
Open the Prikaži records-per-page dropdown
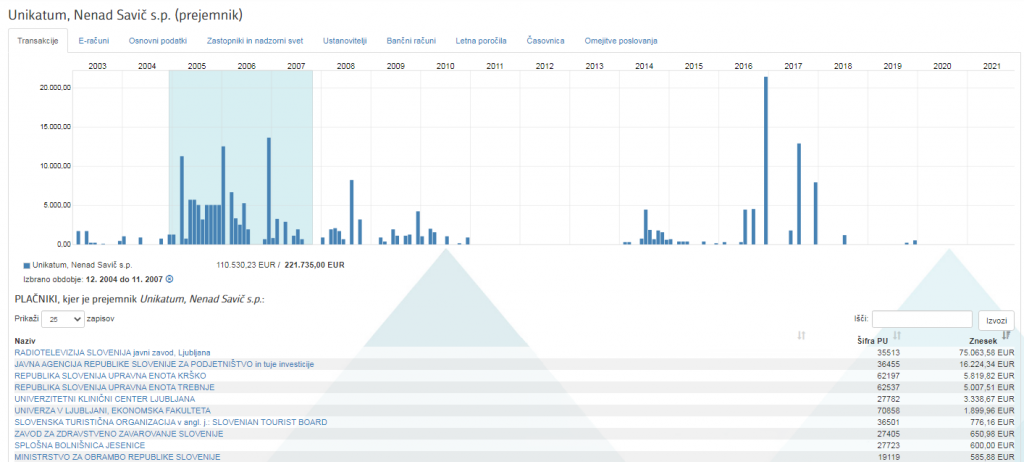pos(62,318)
